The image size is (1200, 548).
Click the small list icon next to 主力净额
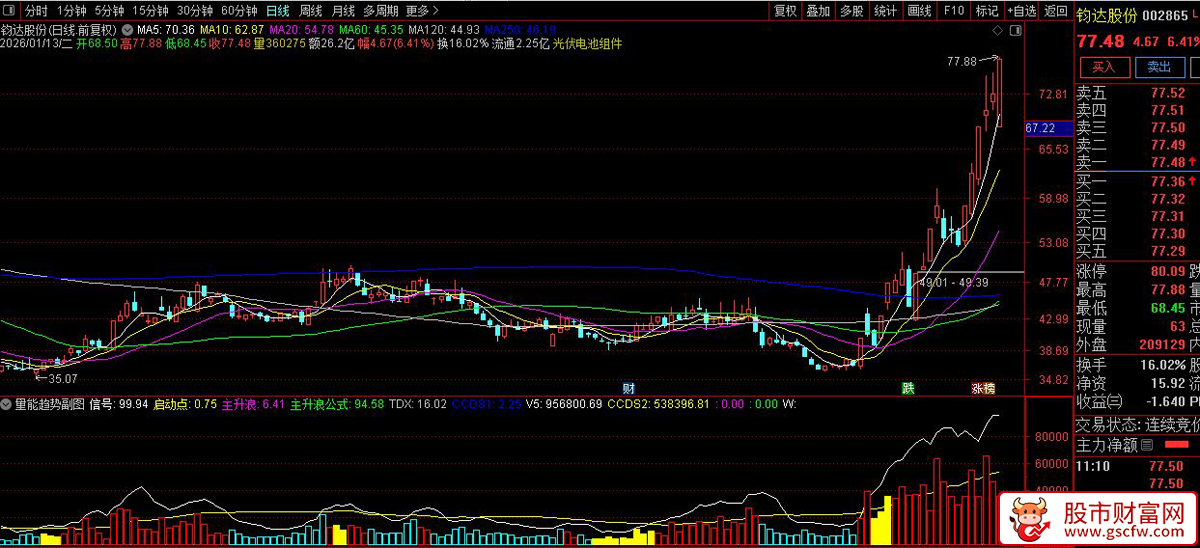click(x=1147, y=446)
